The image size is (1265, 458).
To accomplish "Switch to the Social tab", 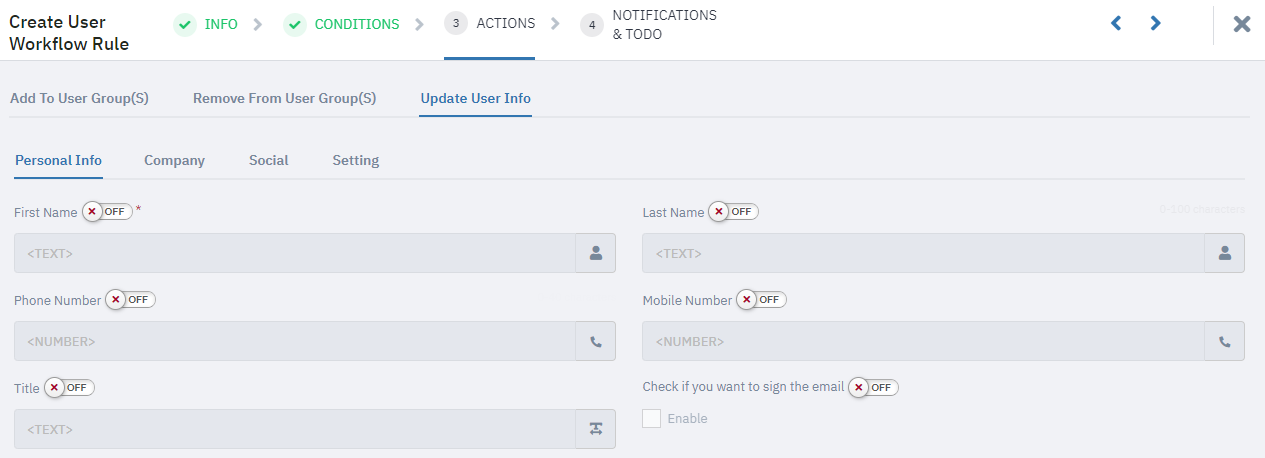I will pyautogui.click(x=269, y=160).
